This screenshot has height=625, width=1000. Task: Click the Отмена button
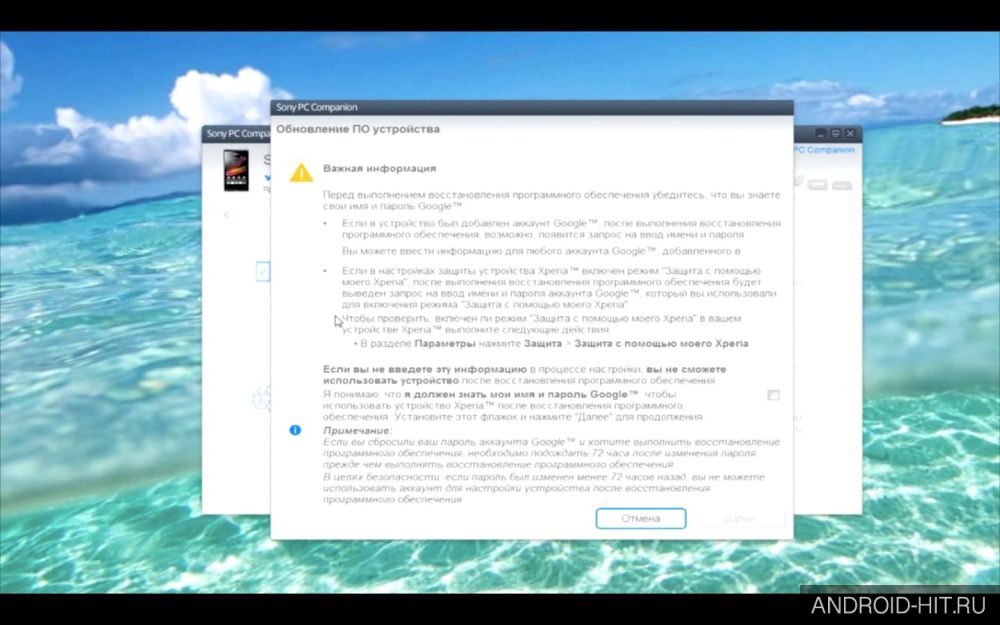coord(640,518)
